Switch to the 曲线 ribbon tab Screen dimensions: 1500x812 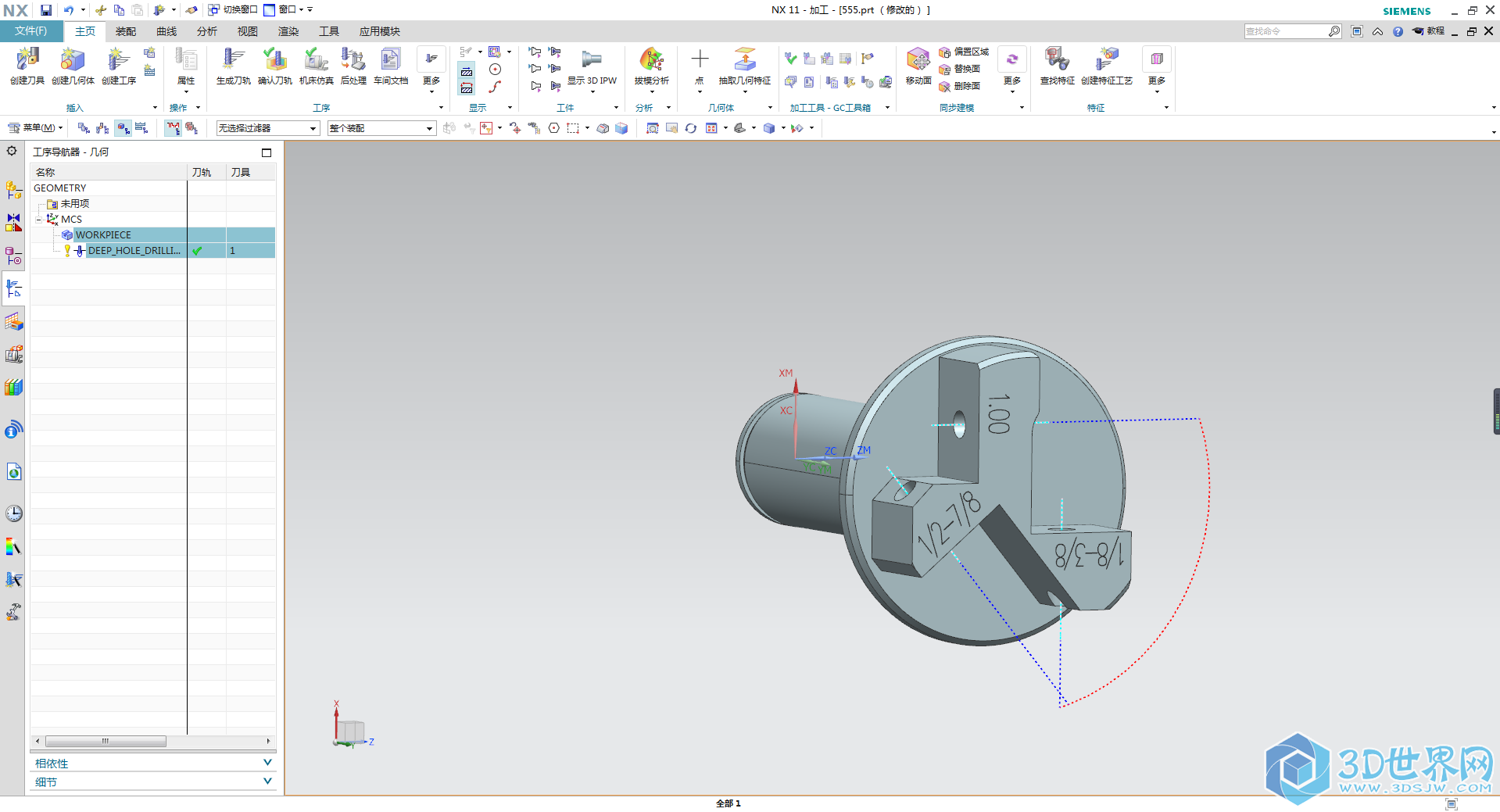166,31
